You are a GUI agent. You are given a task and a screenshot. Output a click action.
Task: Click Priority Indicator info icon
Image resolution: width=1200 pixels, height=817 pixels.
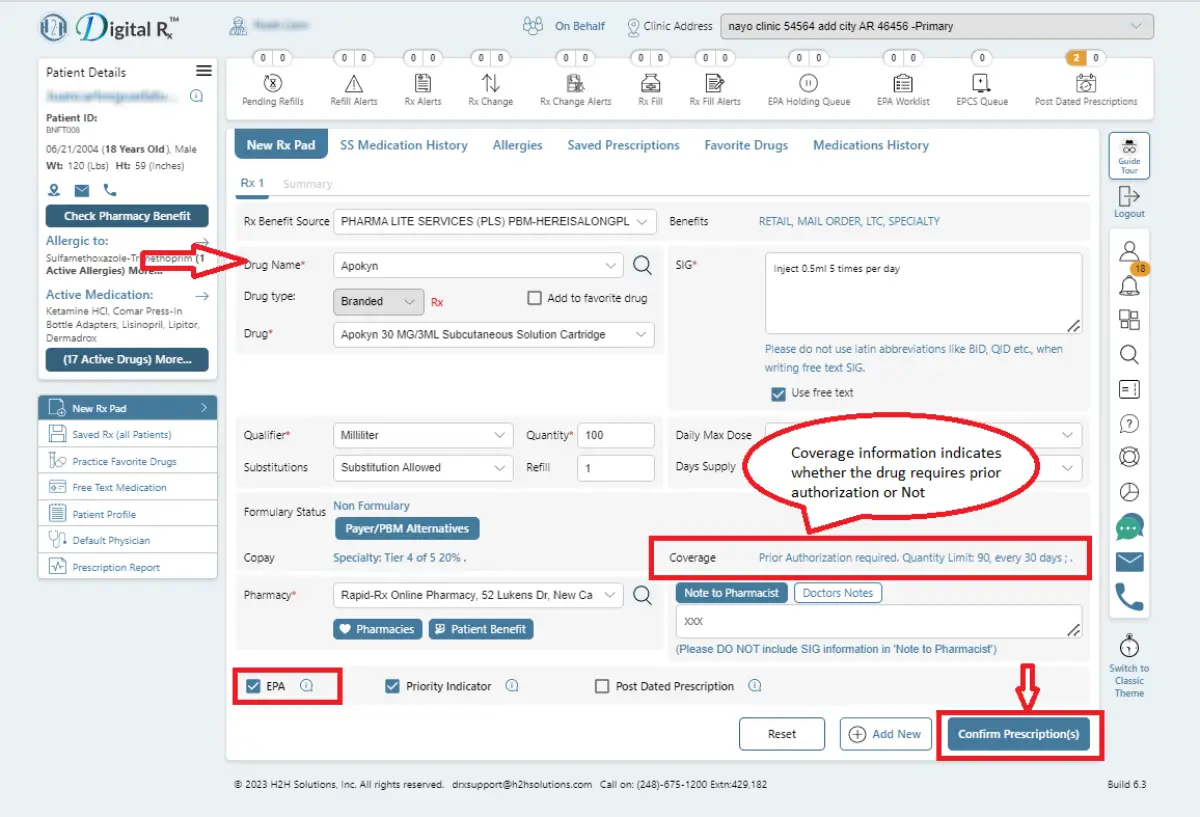512,686
